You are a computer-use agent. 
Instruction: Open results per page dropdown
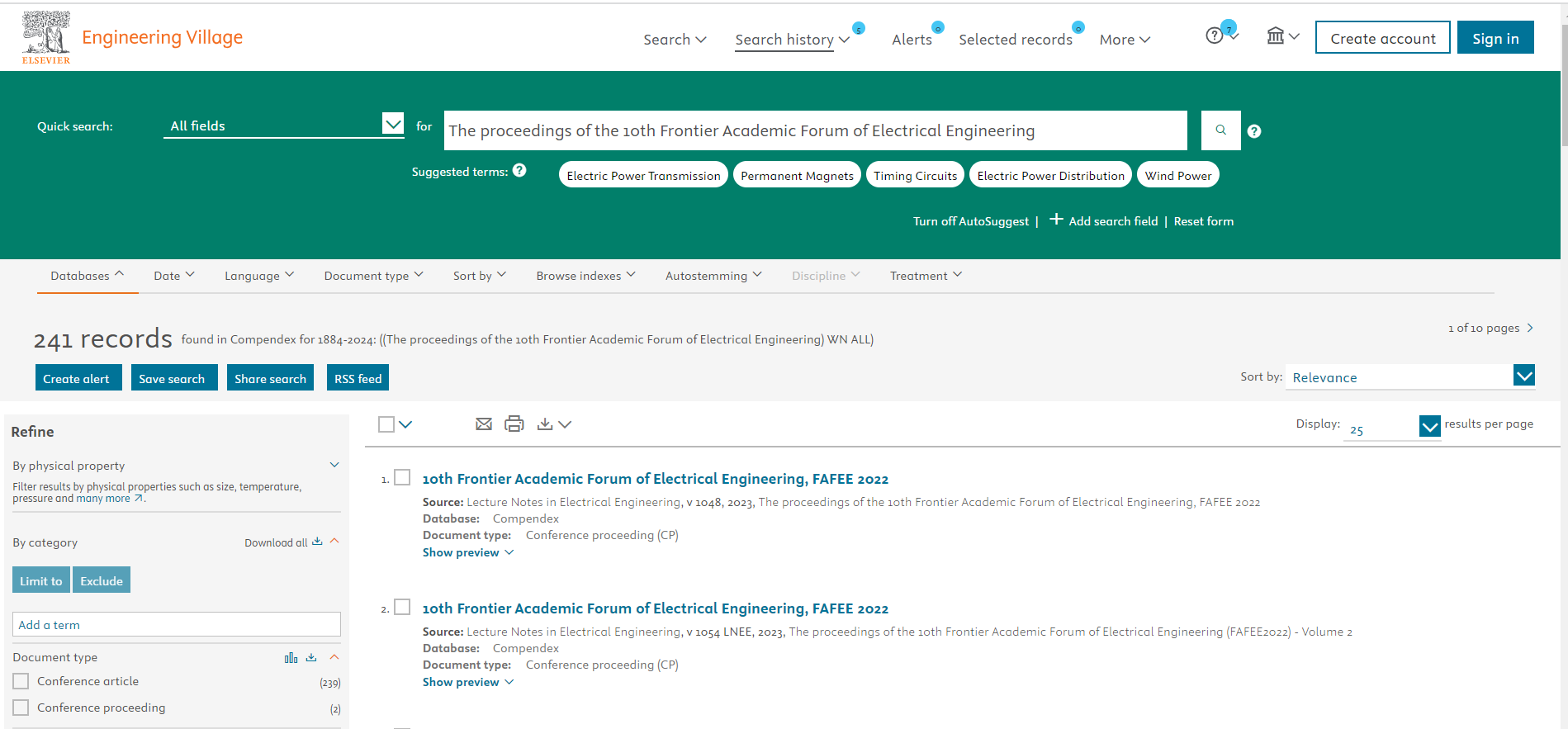tap(1392, 427)
